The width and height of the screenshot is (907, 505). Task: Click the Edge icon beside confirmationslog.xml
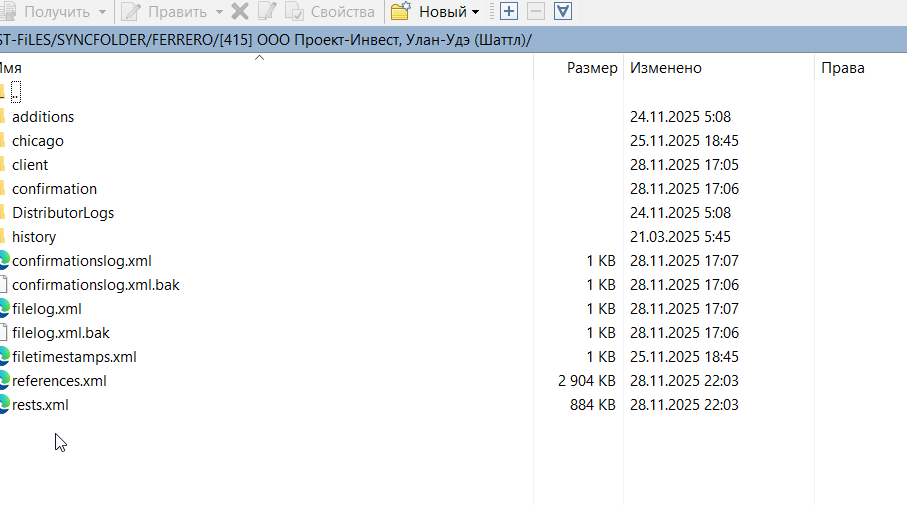point(4,260)
